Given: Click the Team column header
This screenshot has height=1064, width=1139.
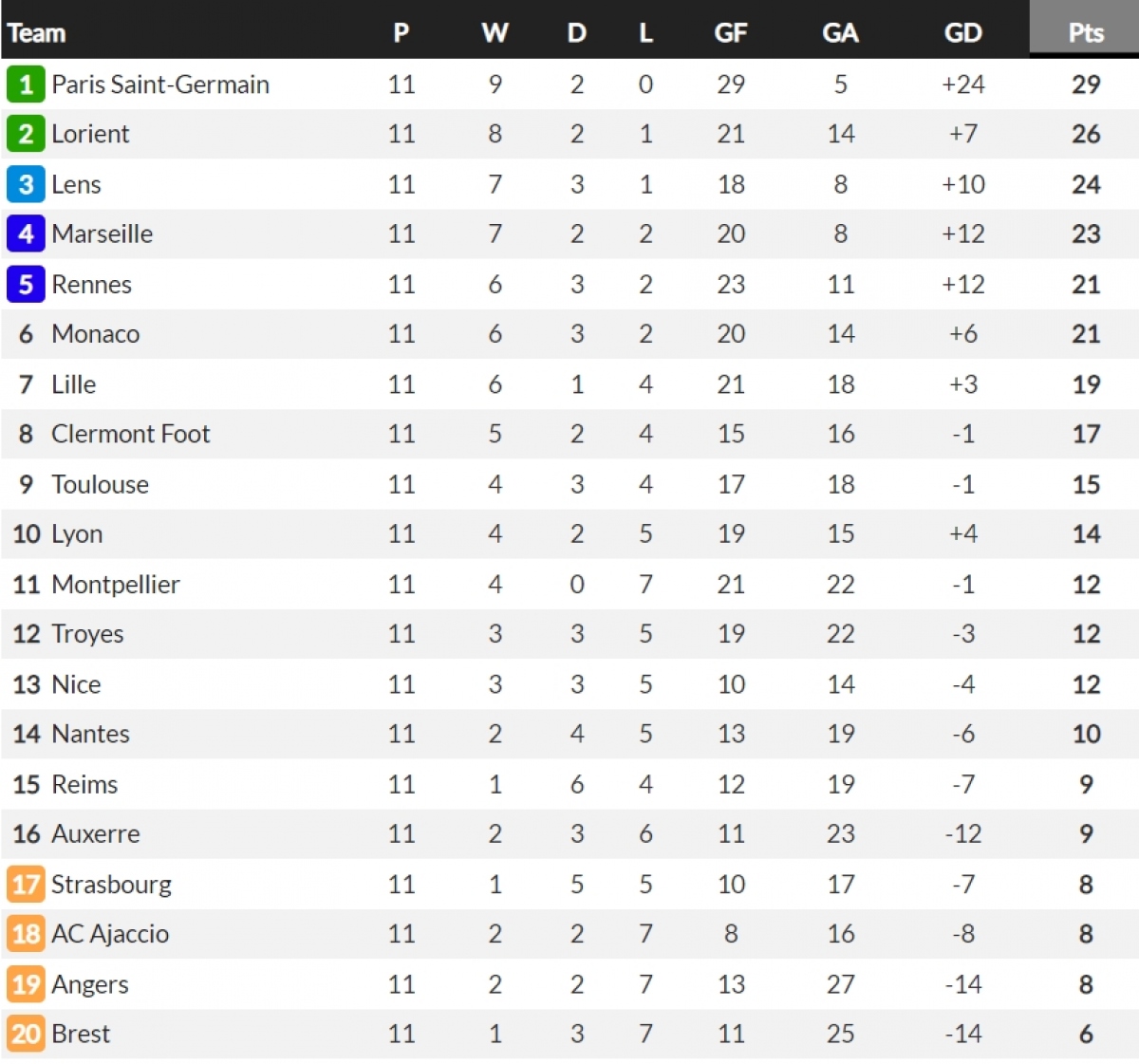Looking at the screenshot, I should coord(37,33).
